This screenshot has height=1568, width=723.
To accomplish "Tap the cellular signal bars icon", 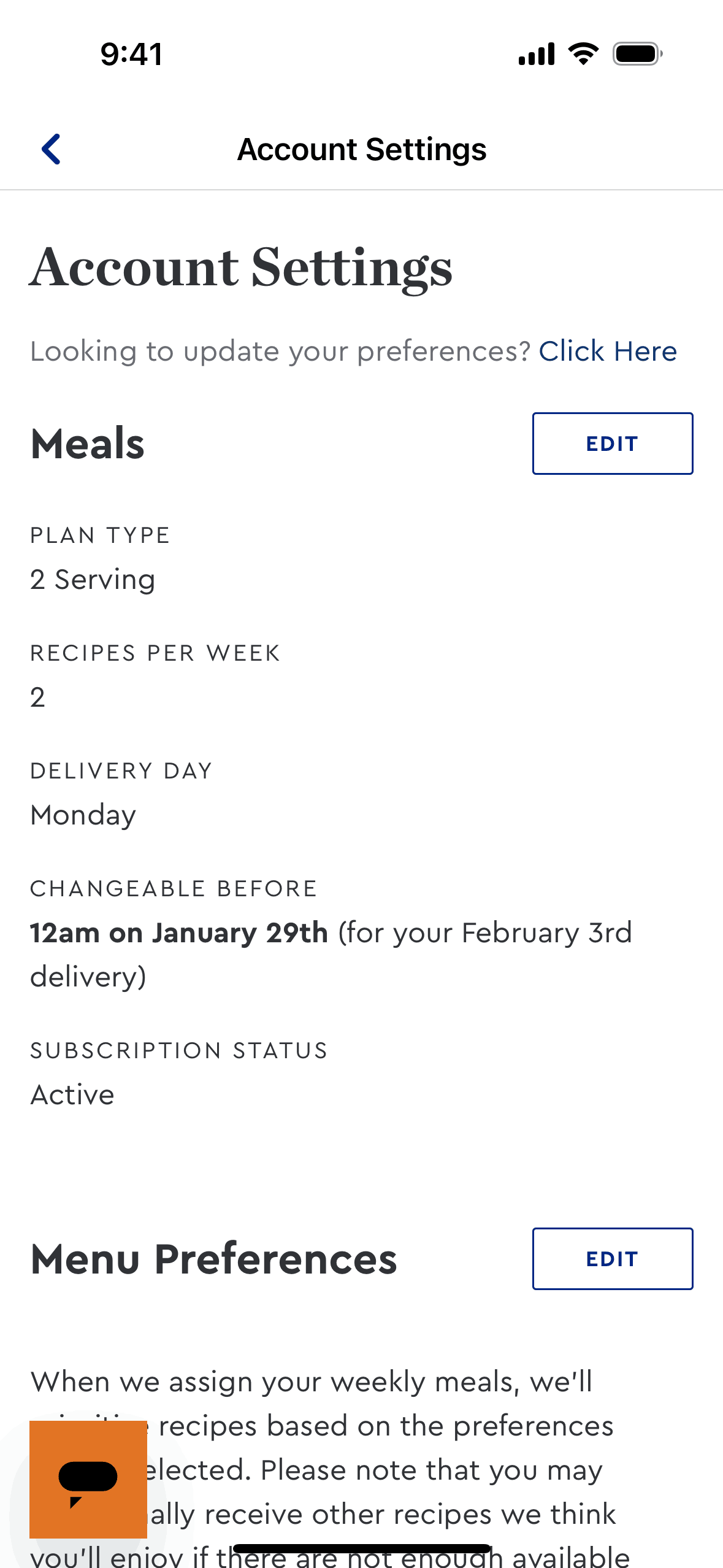I will click(x=537, y=54).
